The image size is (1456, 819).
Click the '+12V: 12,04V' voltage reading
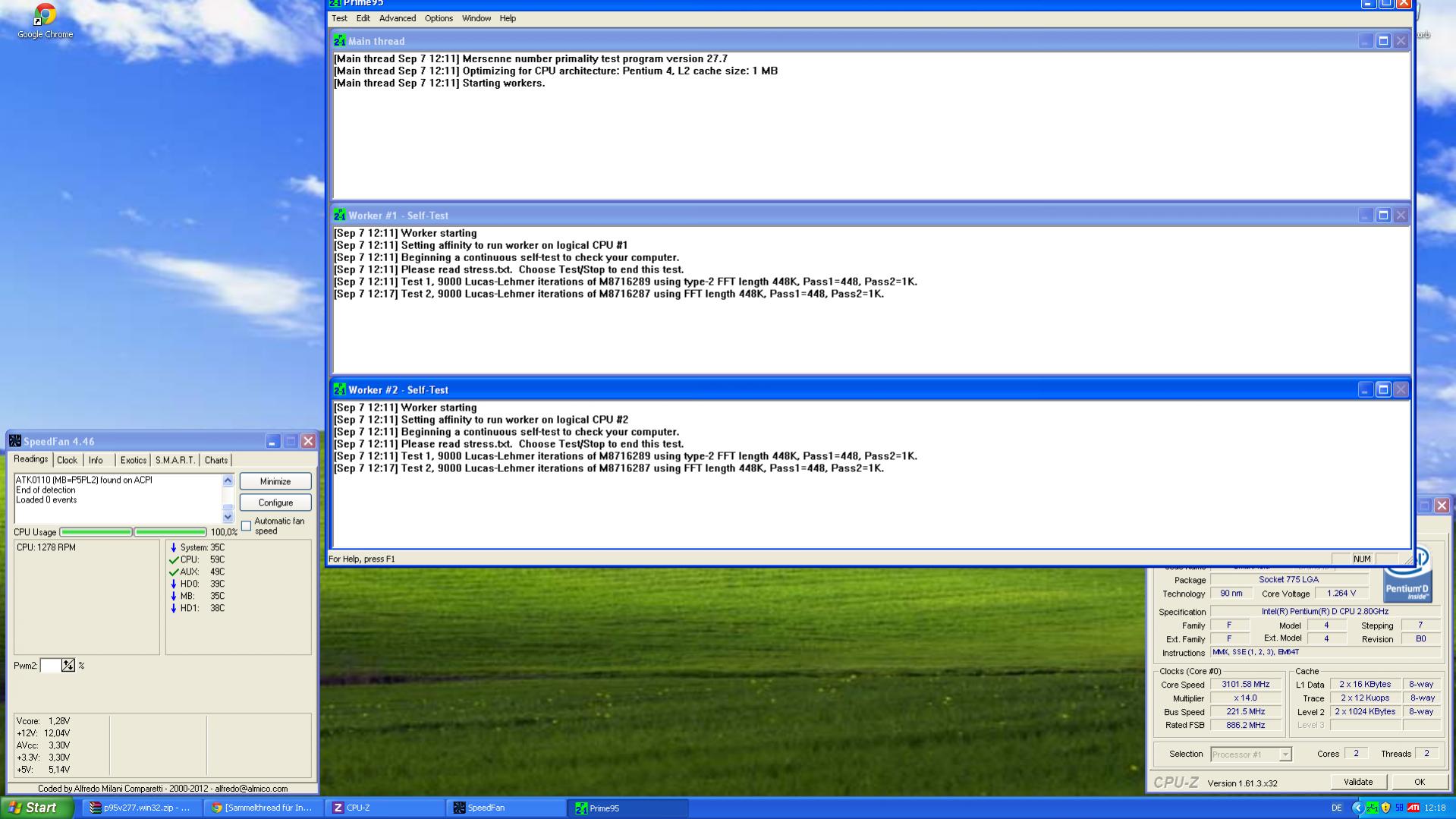pos(43,733)
